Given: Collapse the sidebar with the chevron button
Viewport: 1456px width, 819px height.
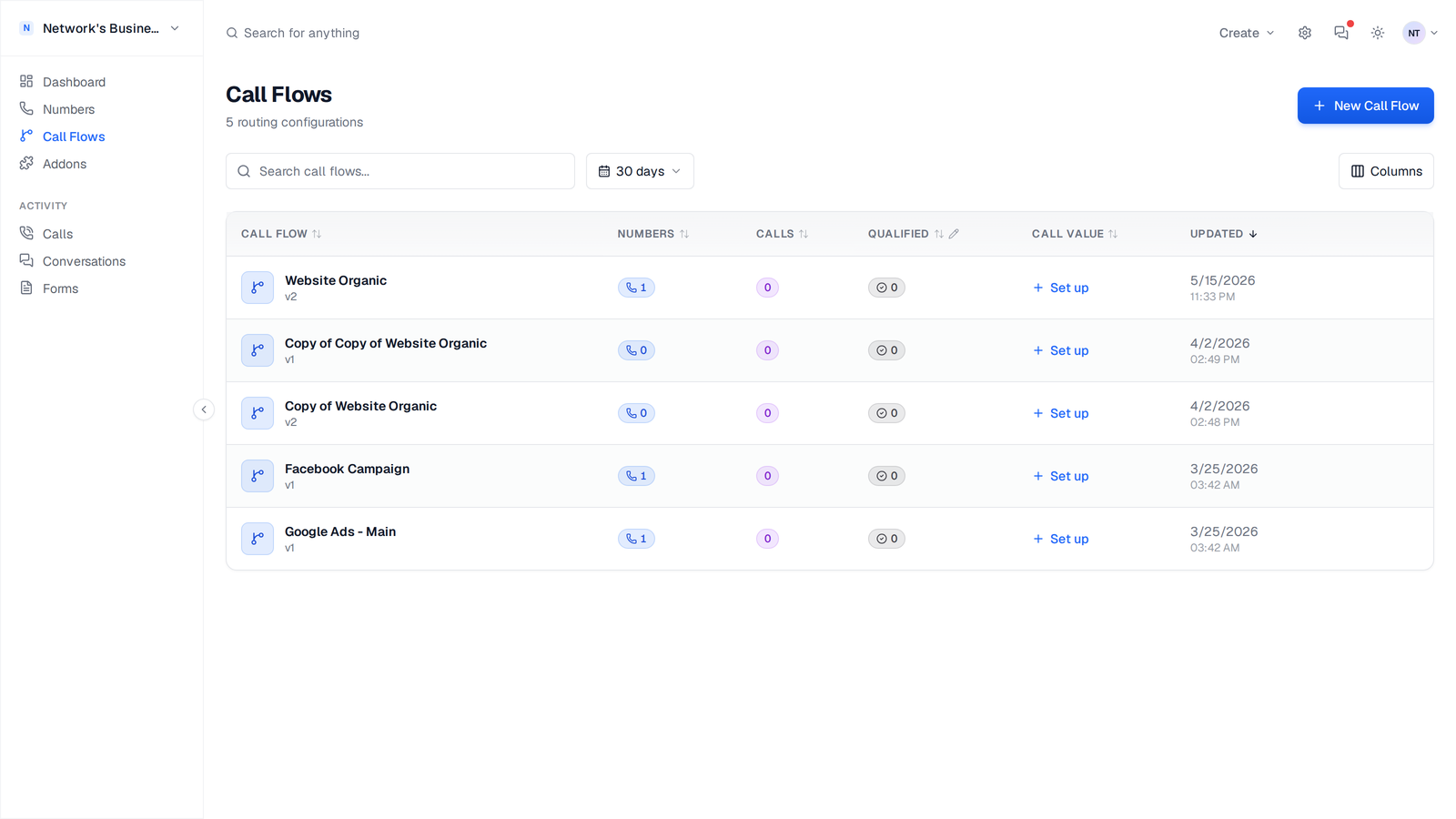Looking at the screenshot, I should click(204, 409).
